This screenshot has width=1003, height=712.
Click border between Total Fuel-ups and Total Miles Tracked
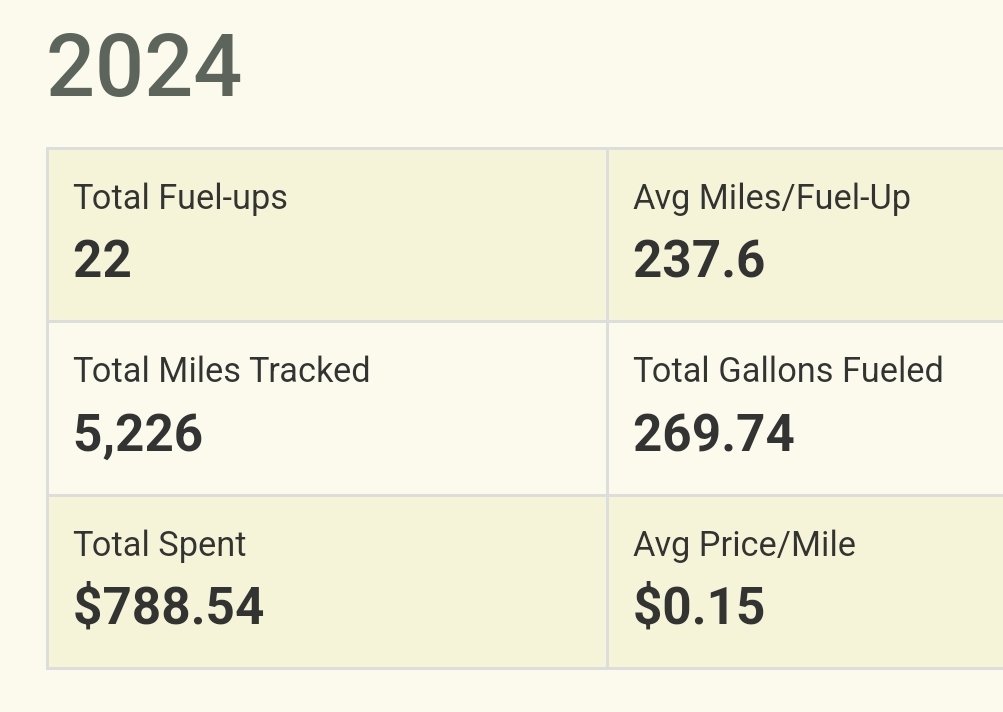coord(327,322)
